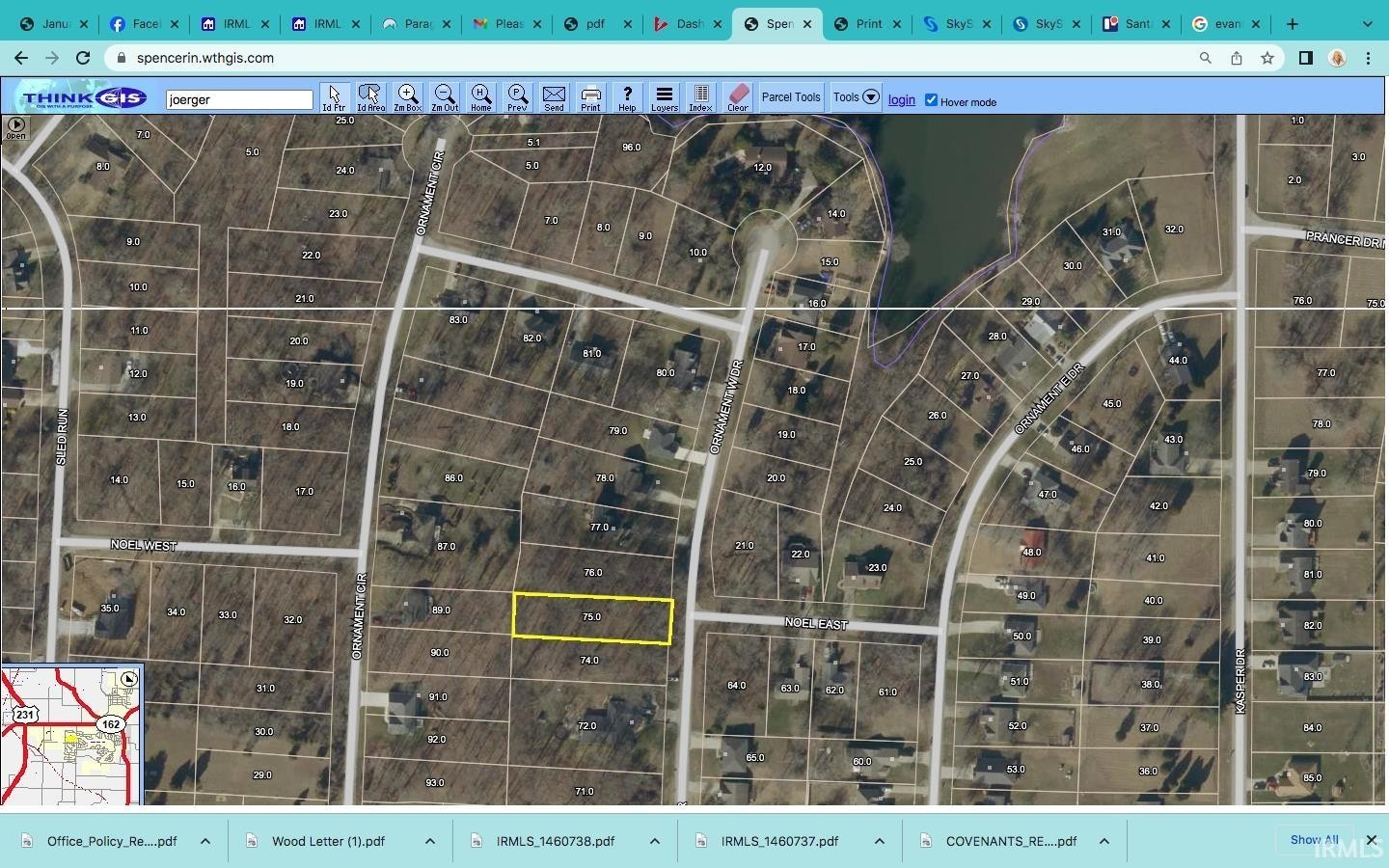Expand options for IRMLS_1460737.pdf download

click(880, 841)
